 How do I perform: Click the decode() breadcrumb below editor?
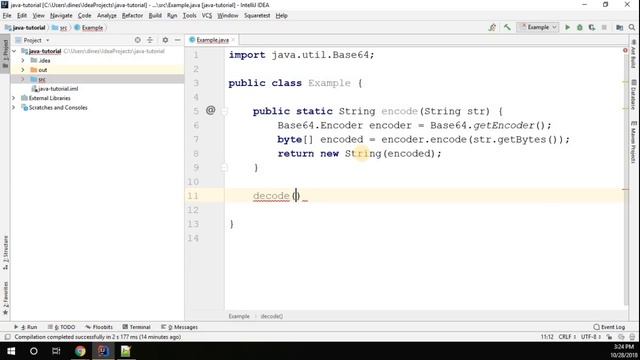tap(271, 316)
